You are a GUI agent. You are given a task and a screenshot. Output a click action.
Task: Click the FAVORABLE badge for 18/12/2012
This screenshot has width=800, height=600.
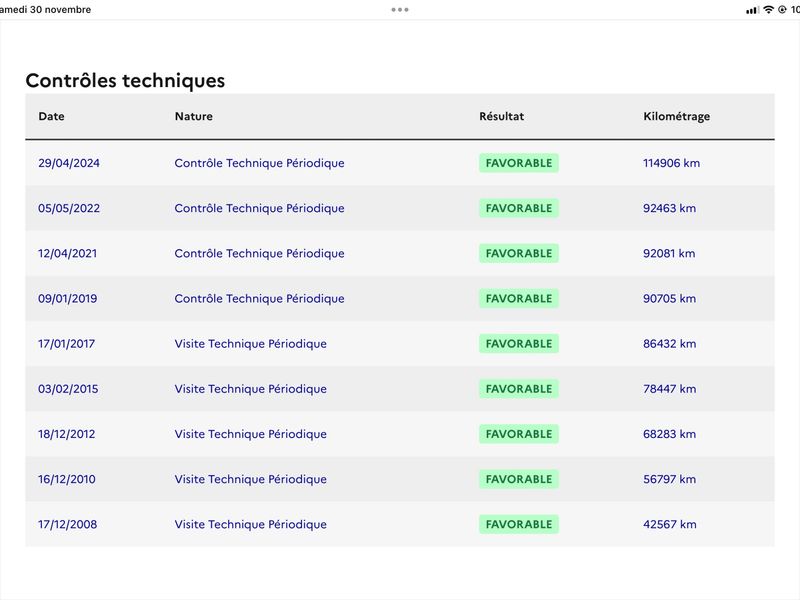click(518, 434)
